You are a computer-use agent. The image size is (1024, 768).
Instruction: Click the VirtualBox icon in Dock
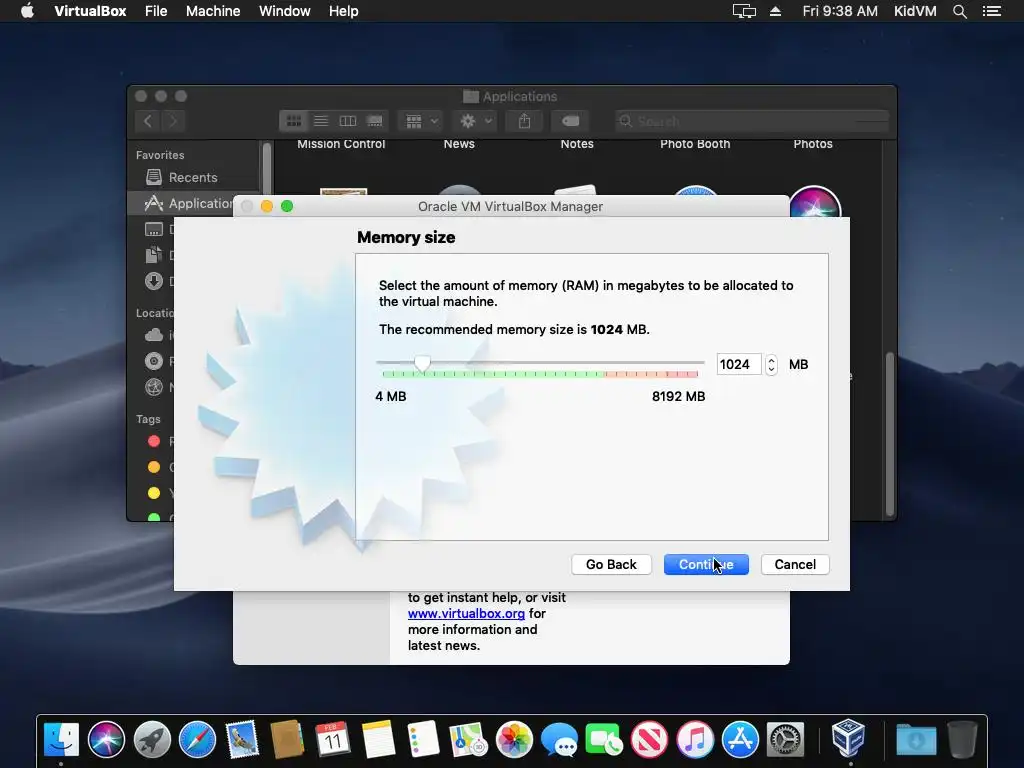point(849,738)
